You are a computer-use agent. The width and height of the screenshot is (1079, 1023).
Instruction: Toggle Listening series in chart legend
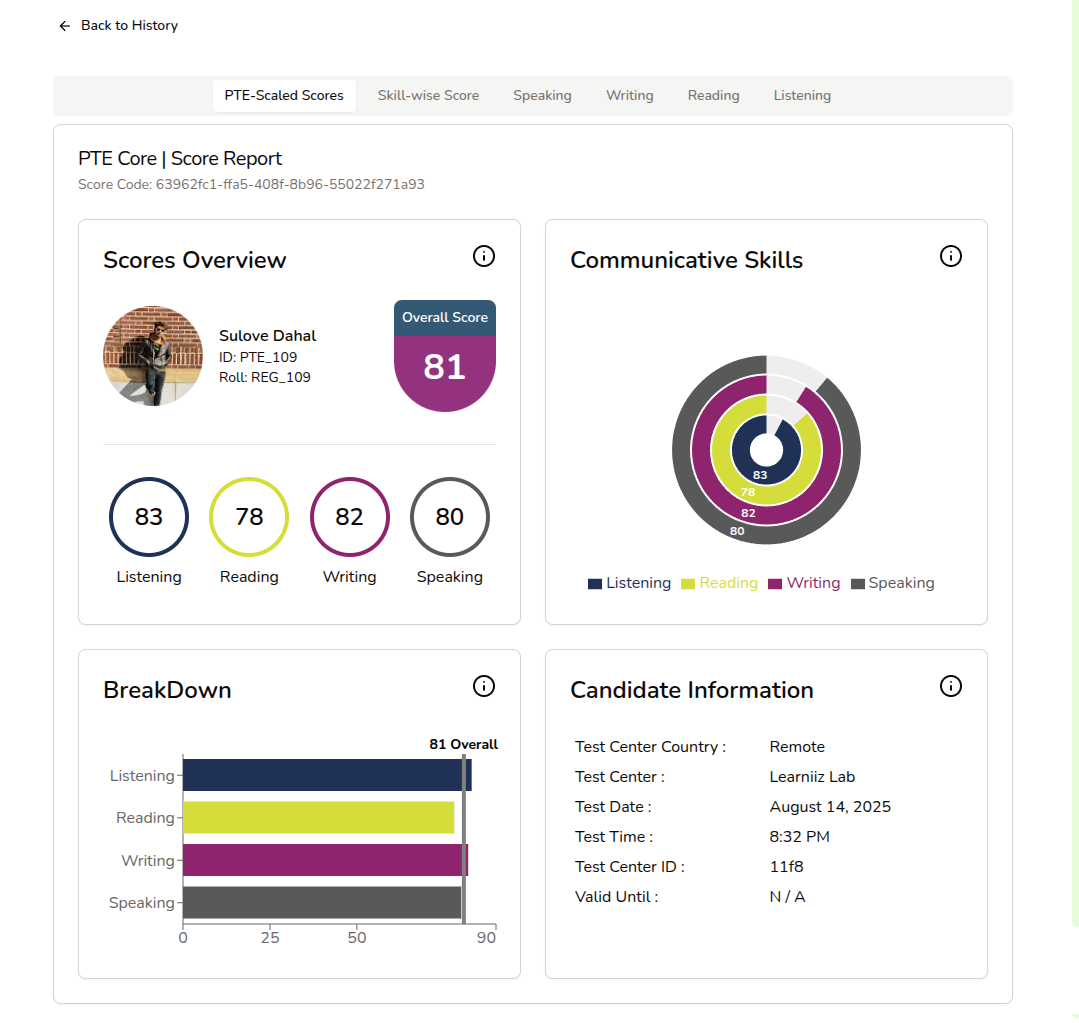[x=629, y=583]
